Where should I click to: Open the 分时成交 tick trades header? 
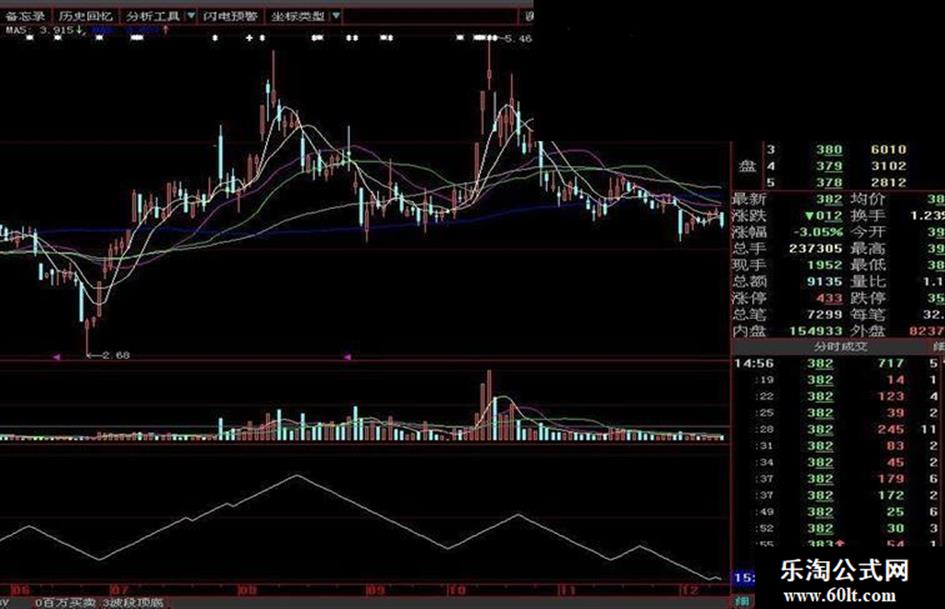(x=840, y=347)
